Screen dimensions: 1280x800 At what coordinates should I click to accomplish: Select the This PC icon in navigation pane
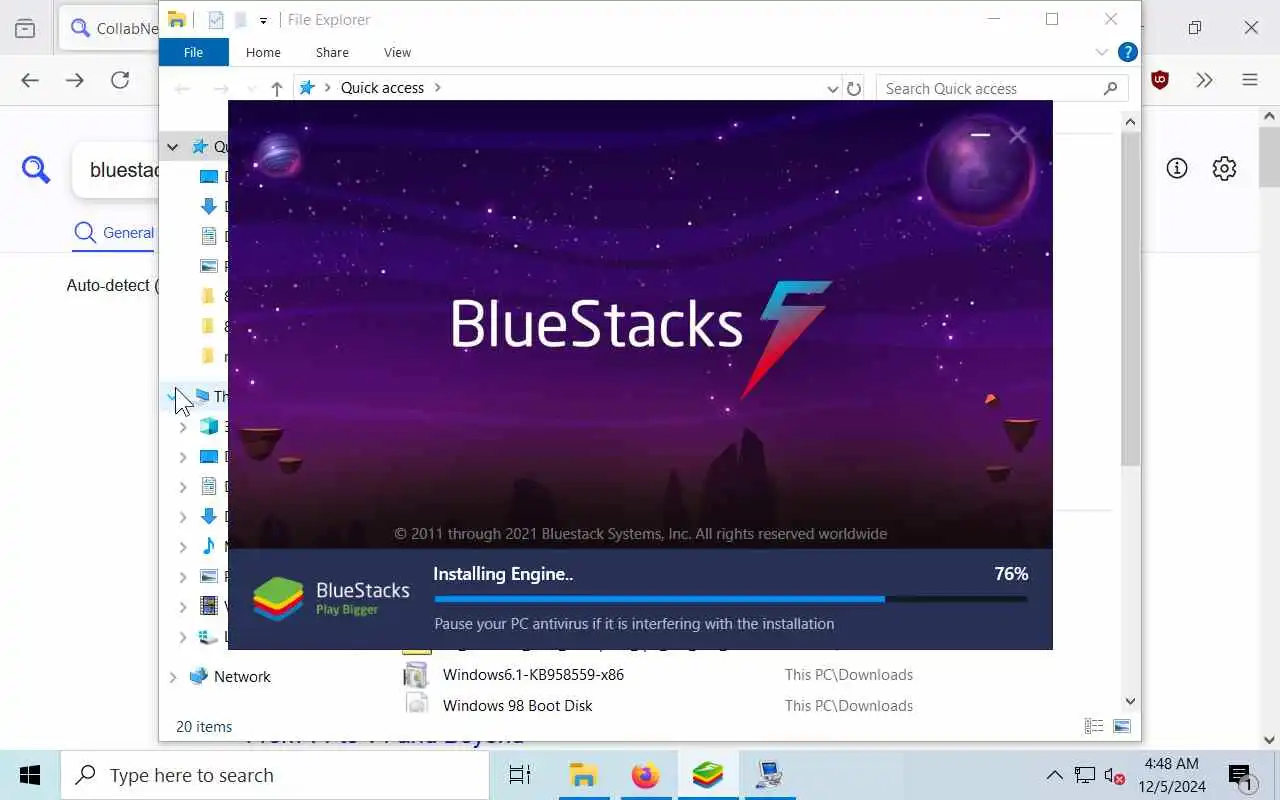(202, 396)
